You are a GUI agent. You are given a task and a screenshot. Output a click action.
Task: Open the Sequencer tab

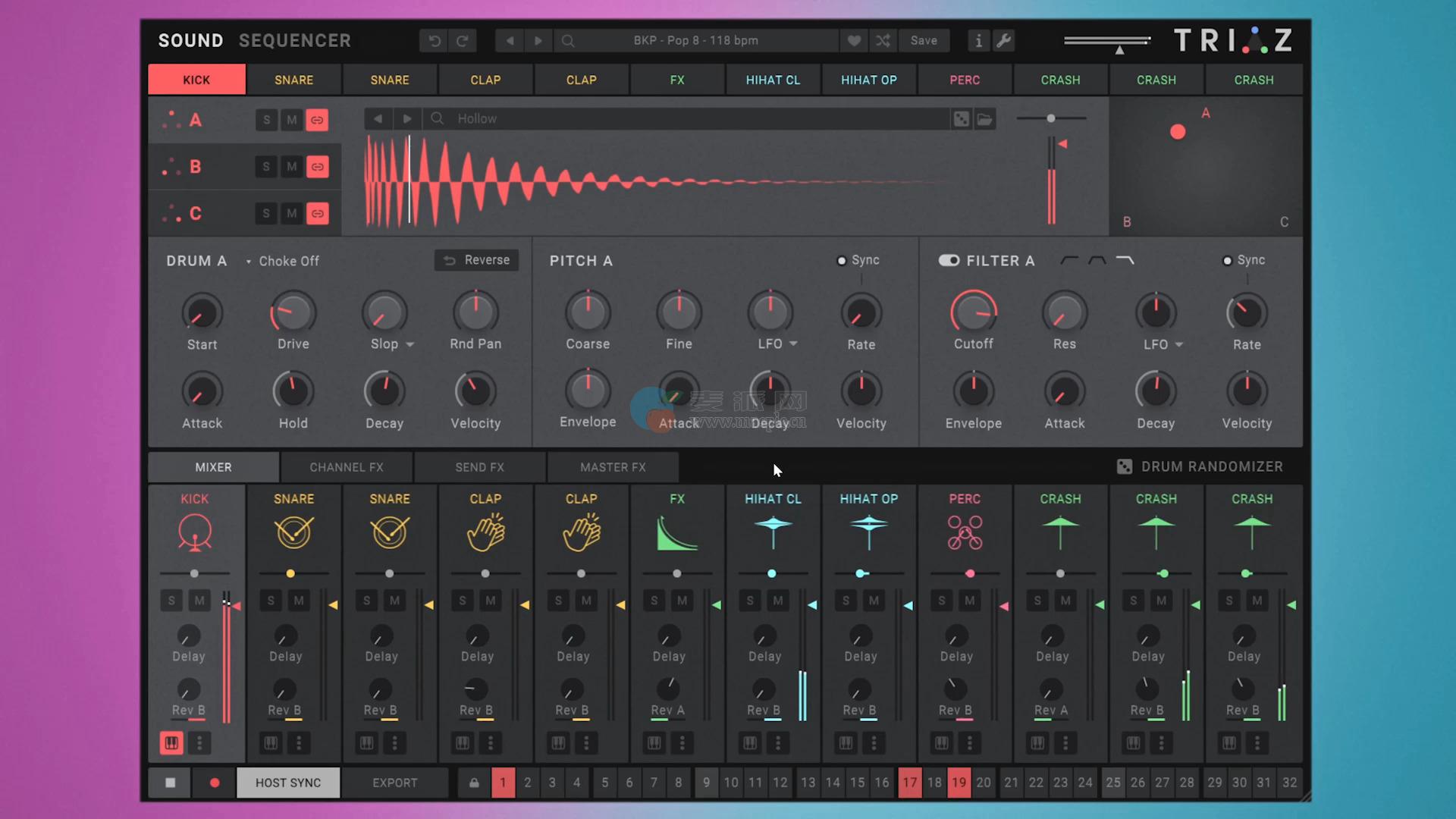click(294, 41)
